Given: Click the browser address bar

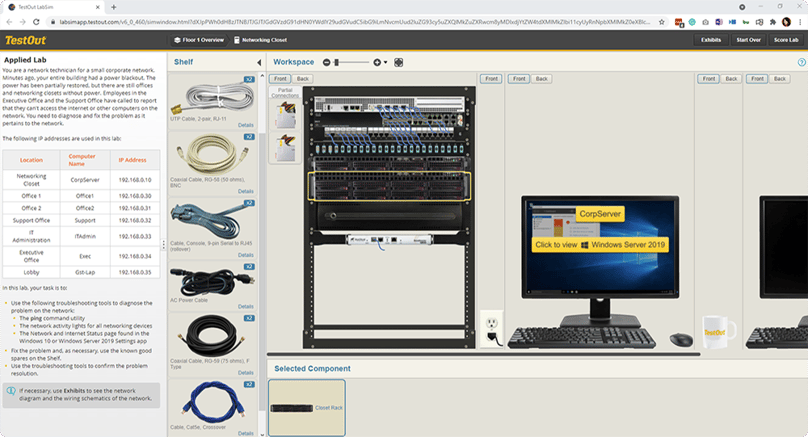Looking at the screenshot, I should [356, 22].
